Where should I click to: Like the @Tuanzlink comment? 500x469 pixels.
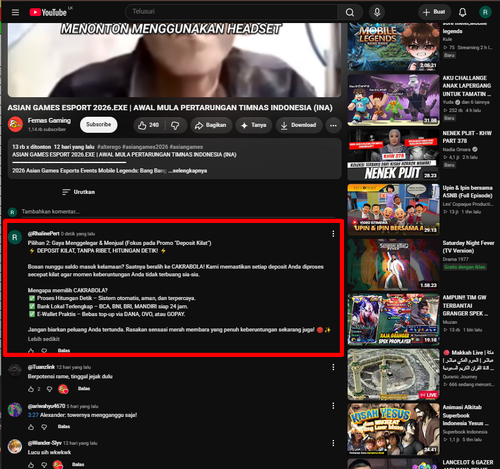[31, 389]
